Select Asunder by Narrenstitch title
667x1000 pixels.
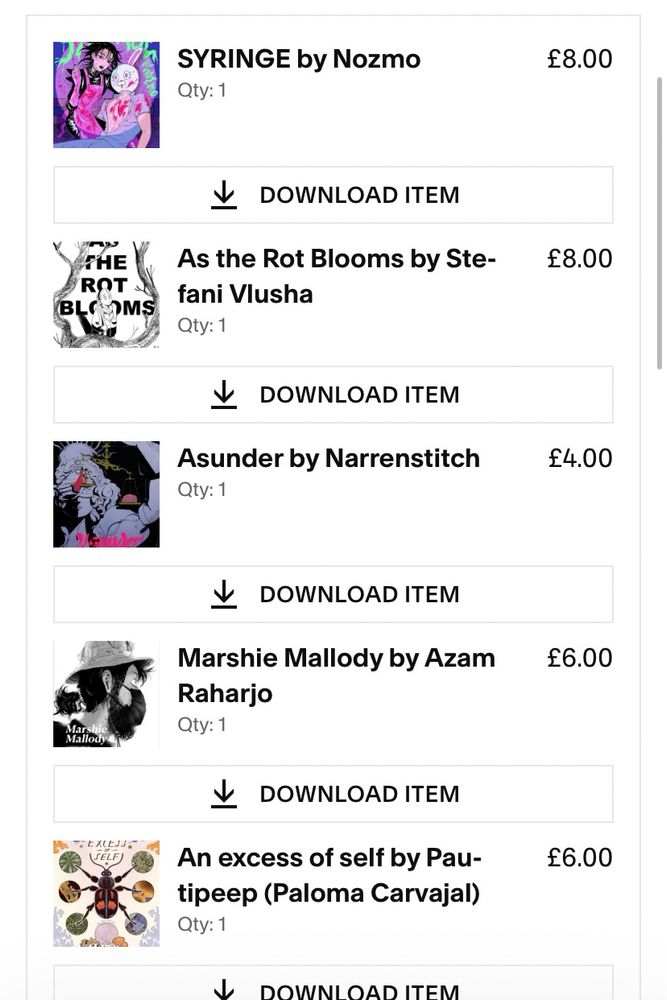pos(328,458)
